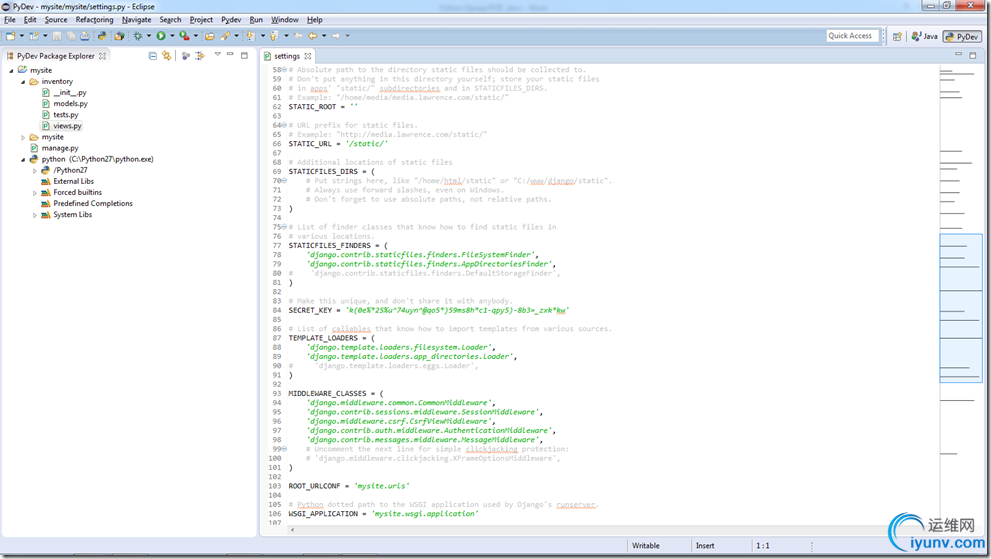Open the Navigate menu
991x559 pixels.
tap(137, 20)
